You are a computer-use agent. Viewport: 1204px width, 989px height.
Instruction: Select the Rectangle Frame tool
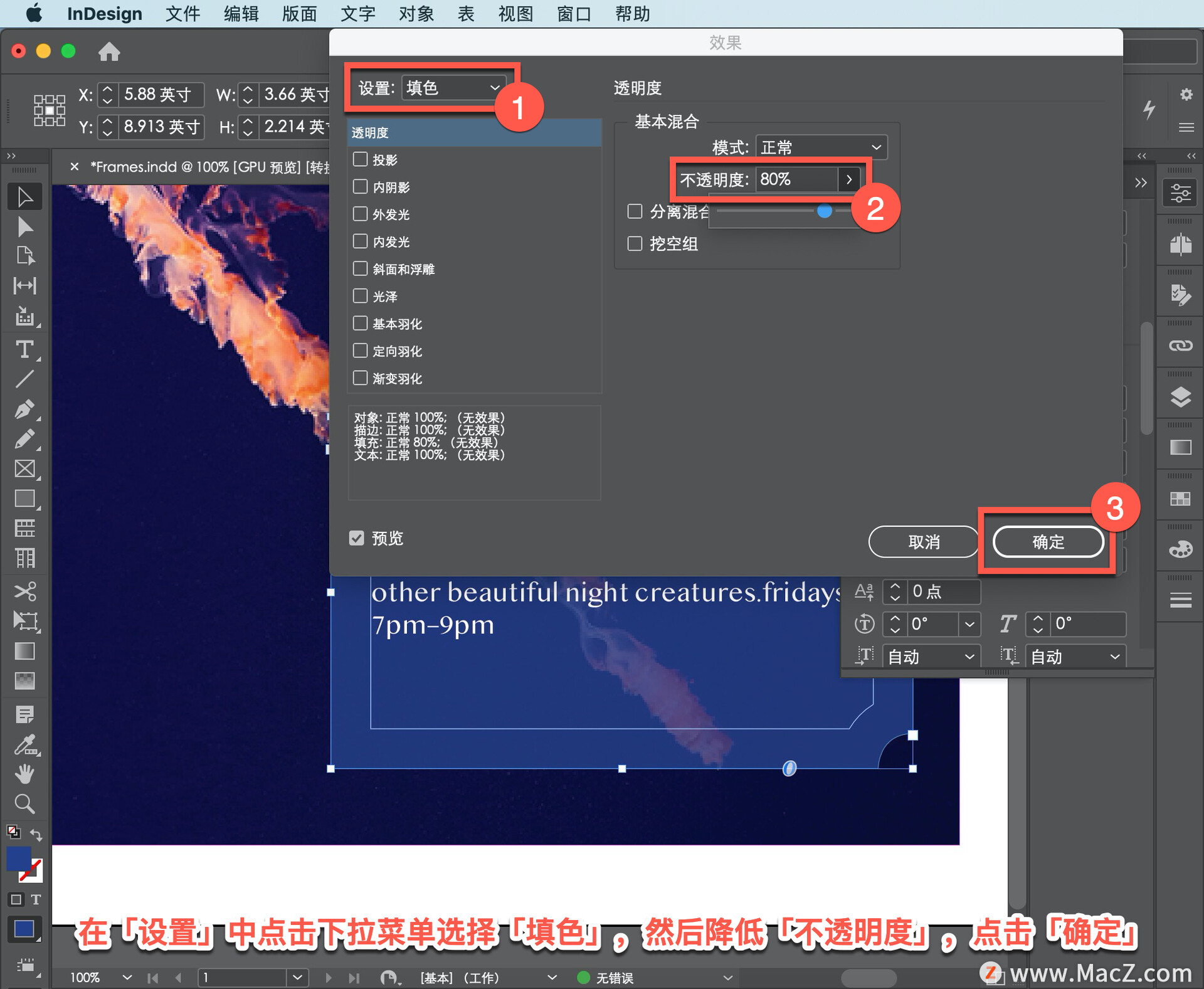click(25, 469)
